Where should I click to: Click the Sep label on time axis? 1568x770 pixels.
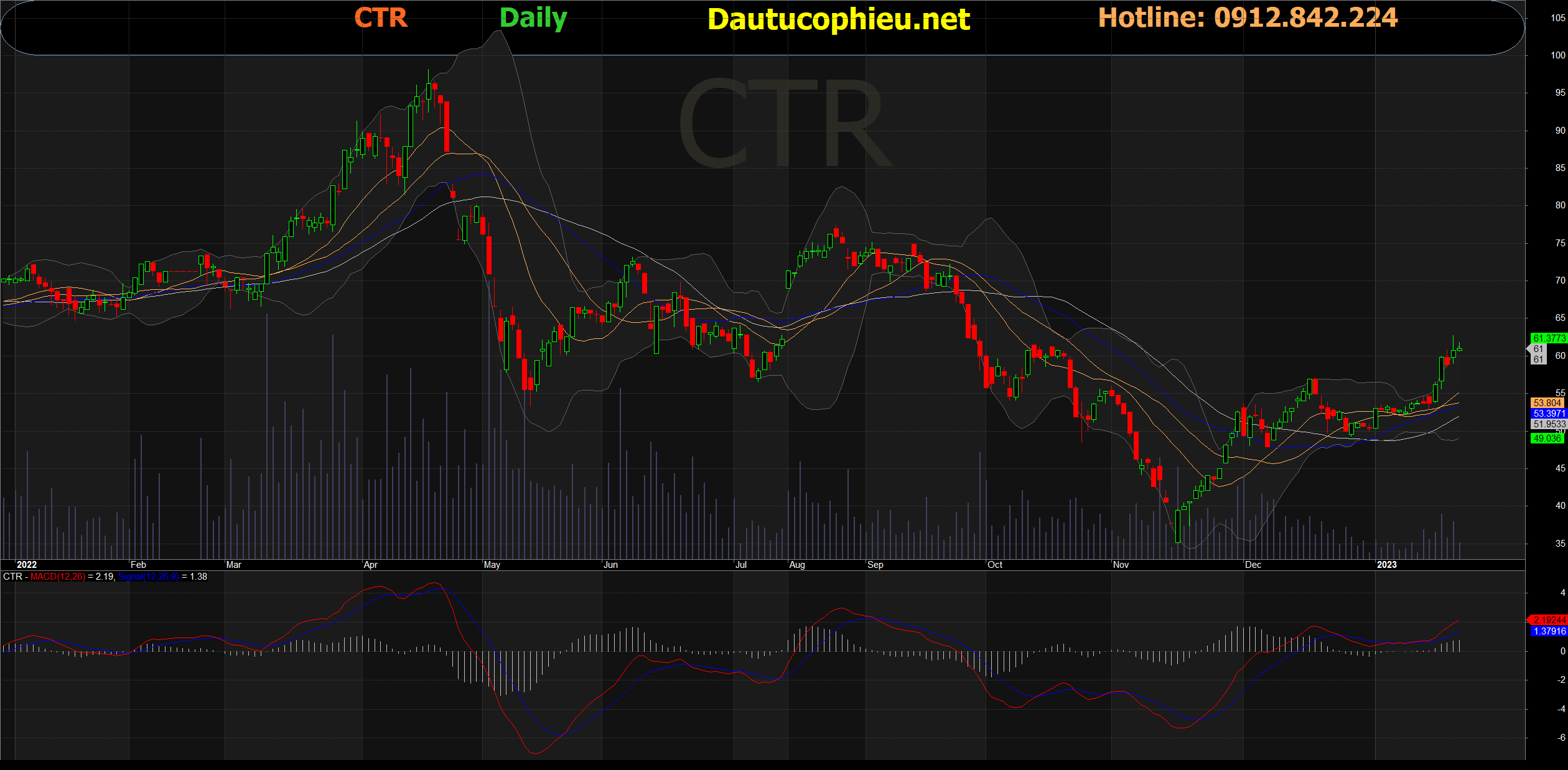tap(875, 565)
